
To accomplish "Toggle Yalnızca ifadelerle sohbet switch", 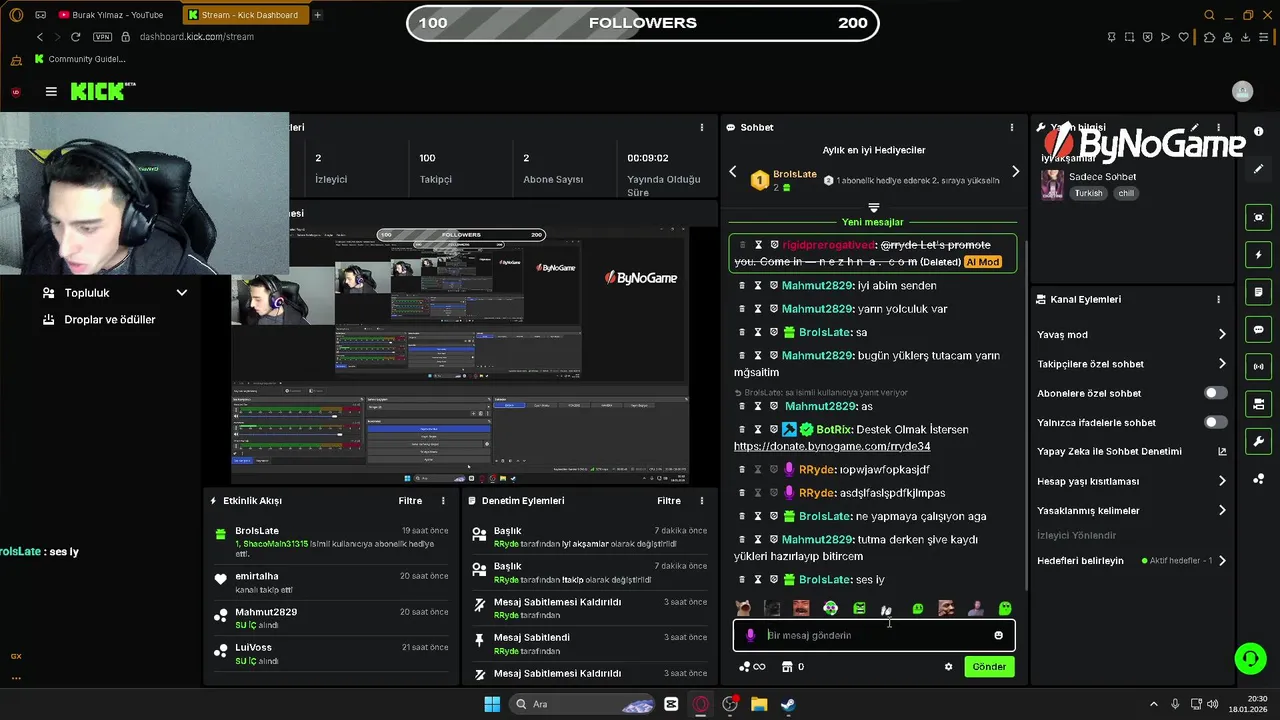I will [1215, 422].
